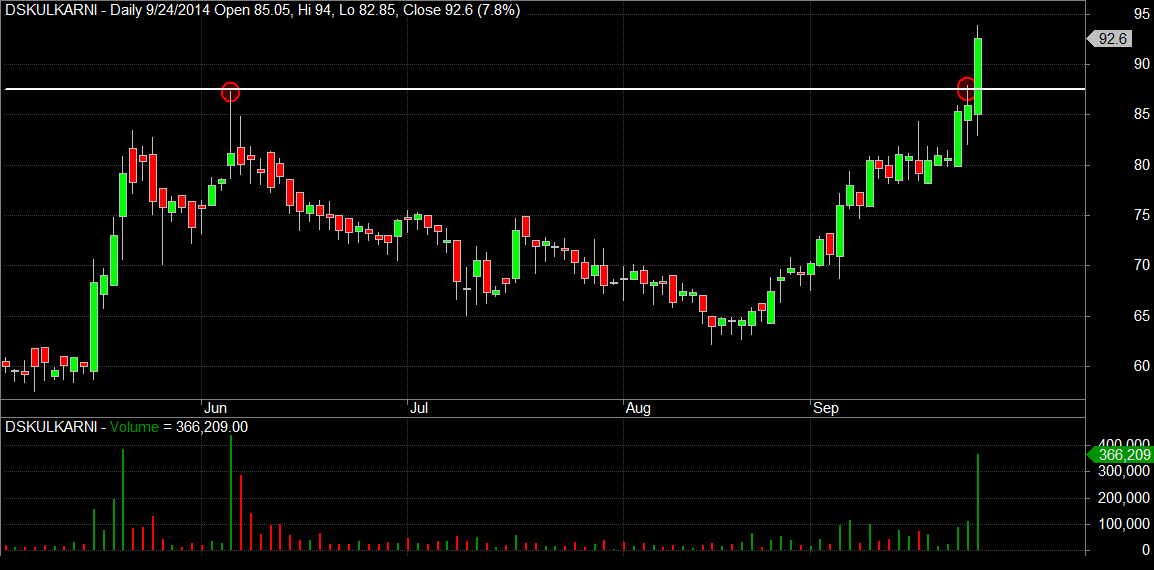Click the 85 price axis label

click(x=1141, y=114)
